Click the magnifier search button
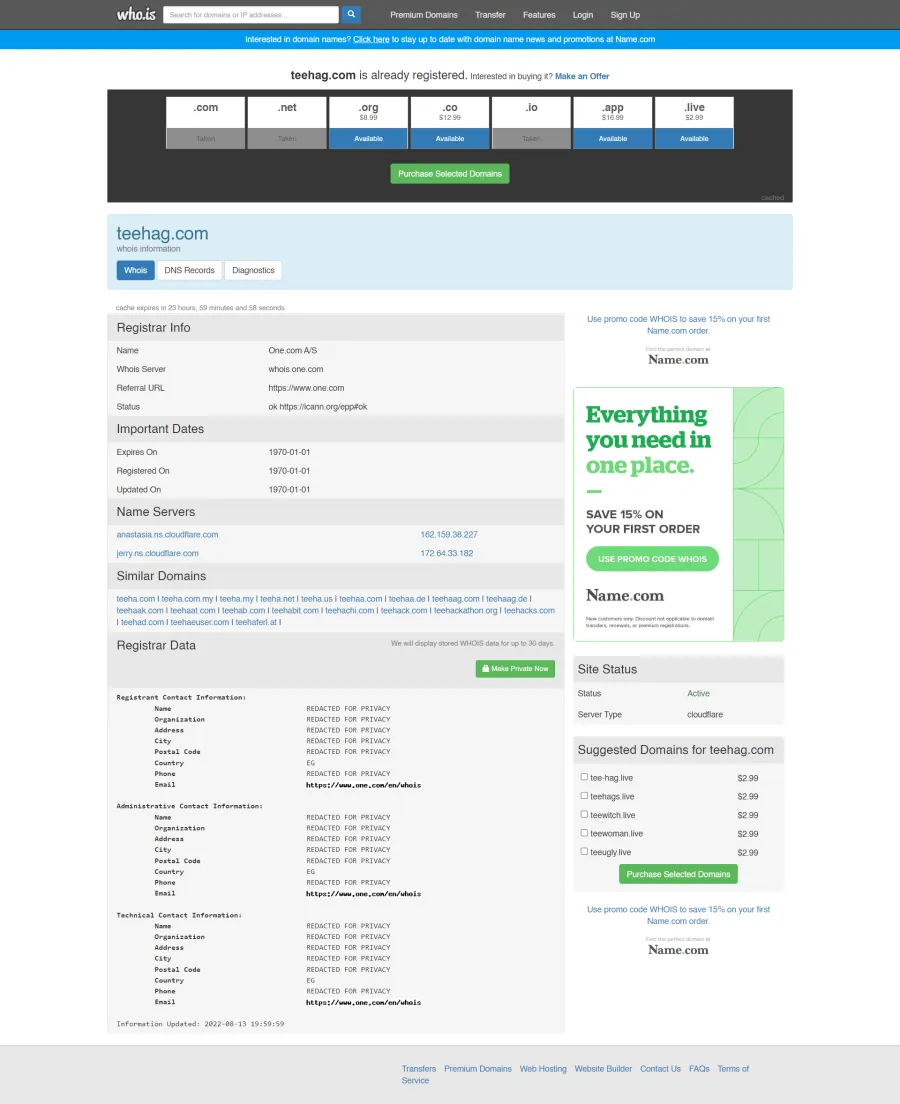The height and width of the screenshot is (1104, 900). (x=351, y=14)
